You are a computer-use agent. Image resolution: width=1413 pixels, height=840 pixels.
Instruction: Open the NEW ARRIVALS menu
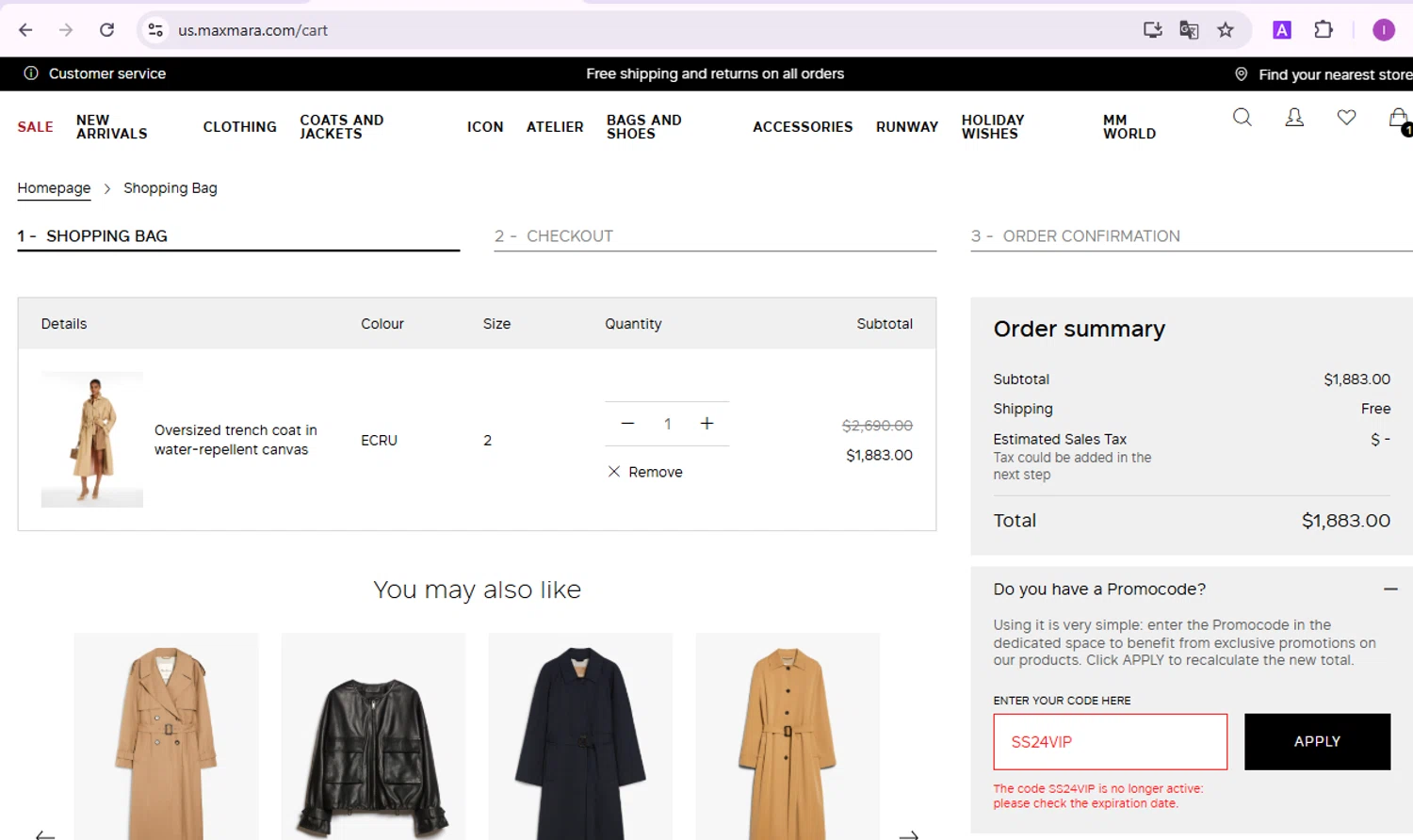point(111,127)
